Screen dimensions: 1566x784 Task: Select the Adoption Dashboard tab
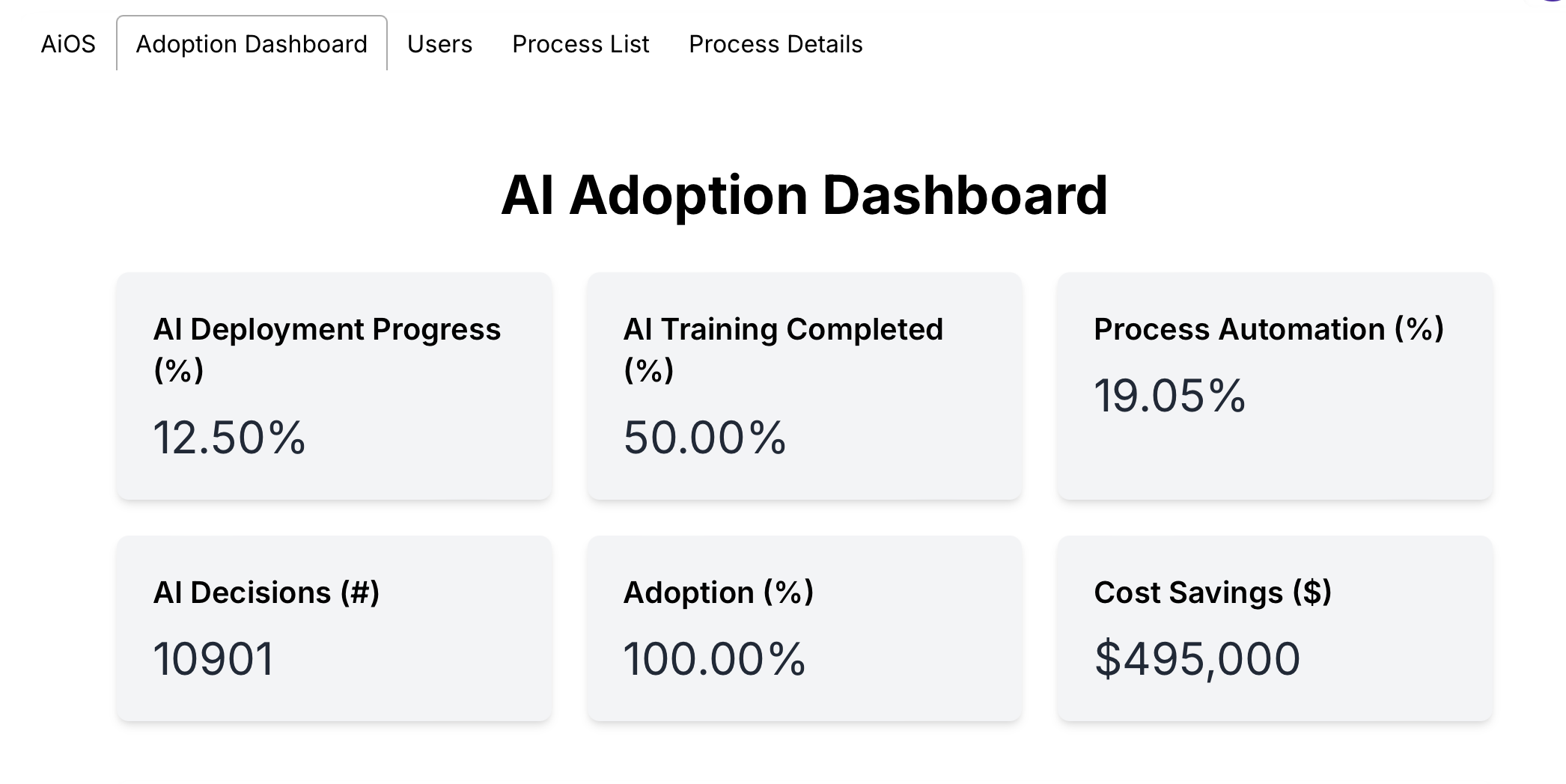coord(252,44)
